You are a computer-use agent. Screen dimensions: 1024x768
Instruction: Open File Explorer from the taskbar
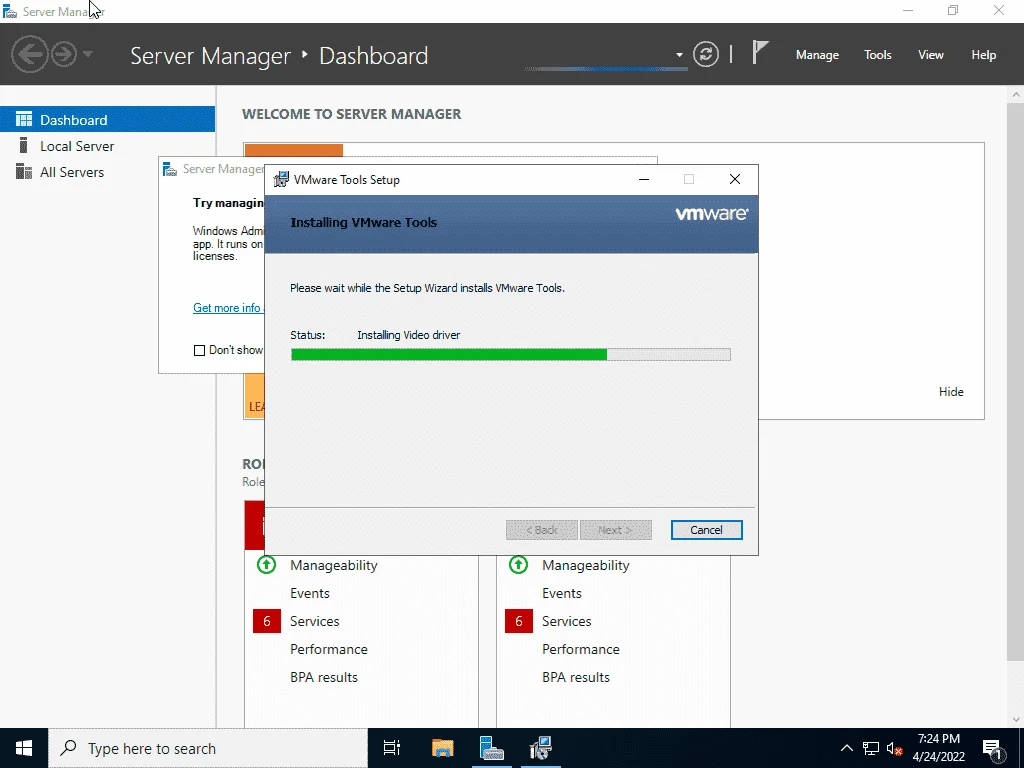pos(442,748)
